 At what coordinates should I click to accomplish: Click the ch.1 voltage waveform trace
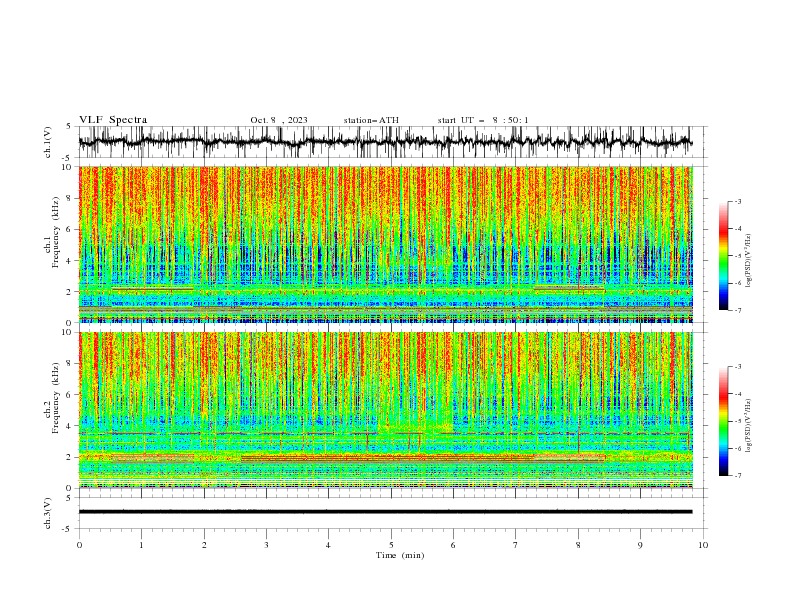[x=385, y=142]
